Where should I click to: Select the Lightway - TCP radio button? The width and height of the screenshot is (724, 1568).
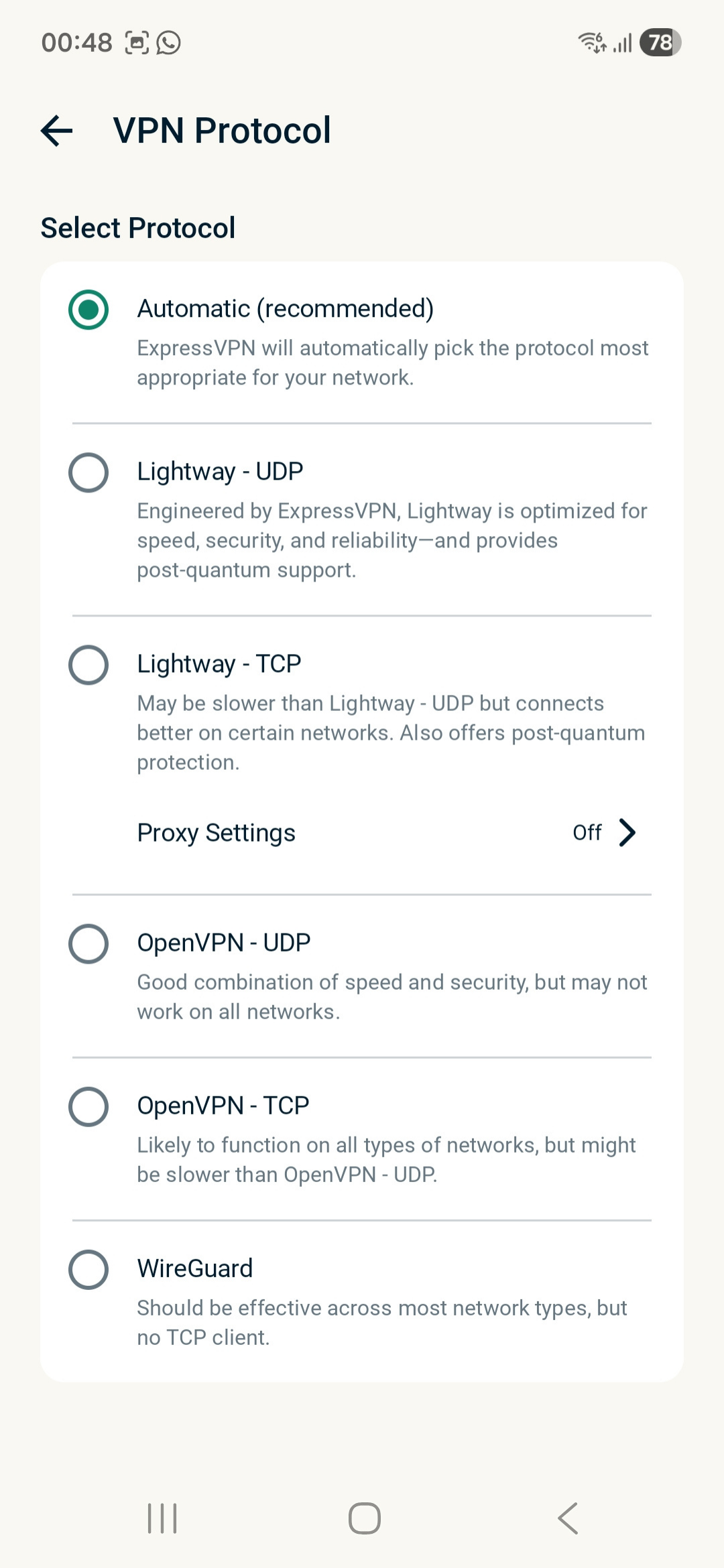pos(88,665)
